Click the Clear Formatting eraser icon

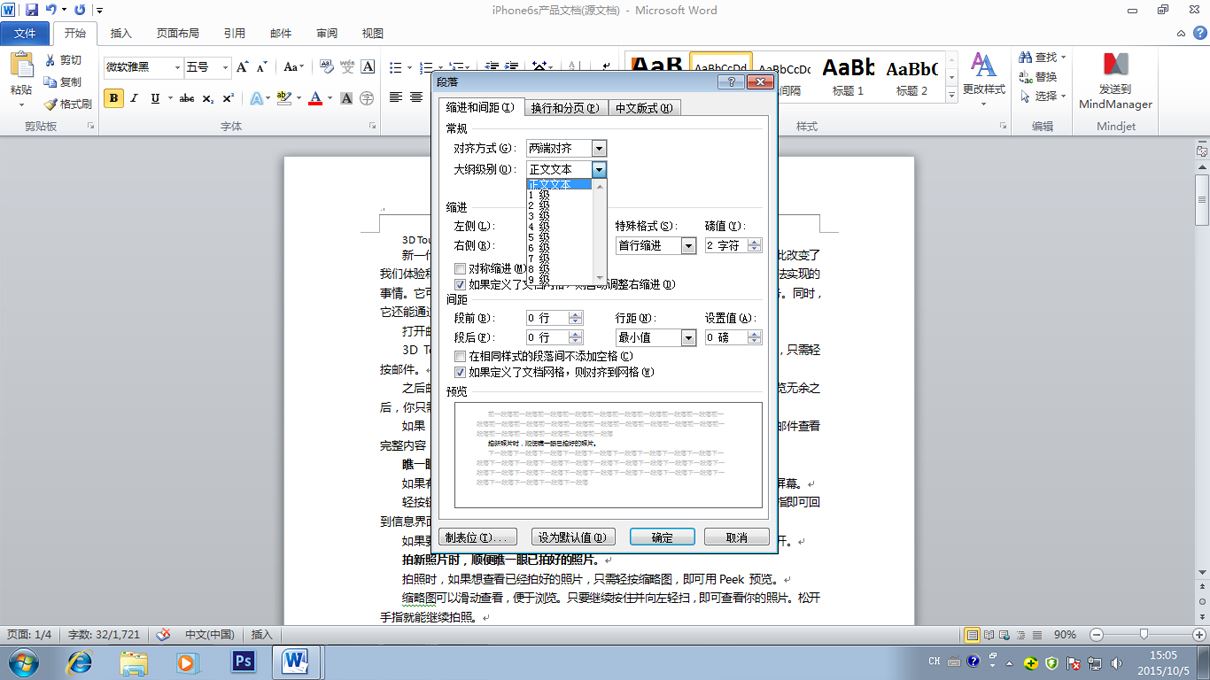pos(326,67)
